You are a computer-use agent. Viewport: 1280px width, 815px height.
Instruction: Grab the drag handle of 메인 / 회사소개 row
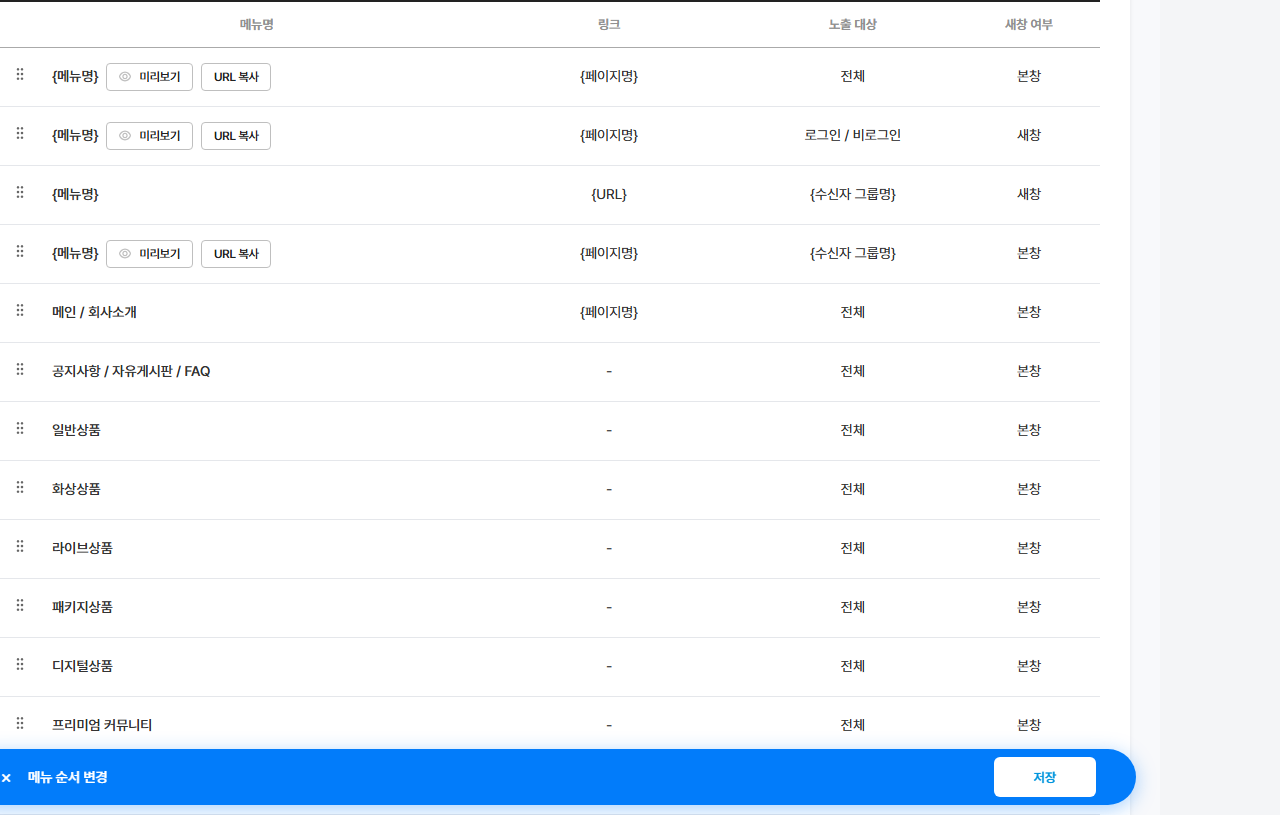coord(20,311)
